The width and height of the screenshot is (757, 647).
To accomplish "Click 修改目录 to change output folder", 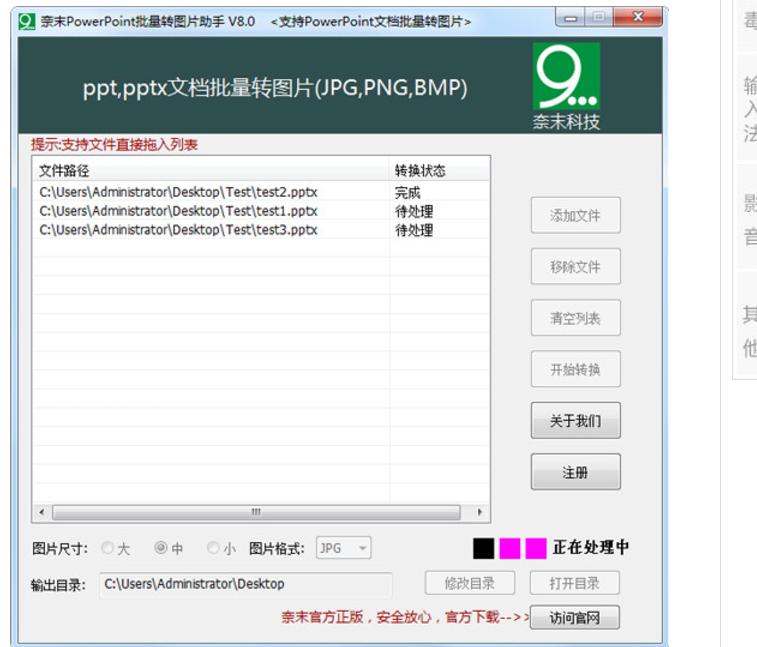I will [x=469, y=583].
